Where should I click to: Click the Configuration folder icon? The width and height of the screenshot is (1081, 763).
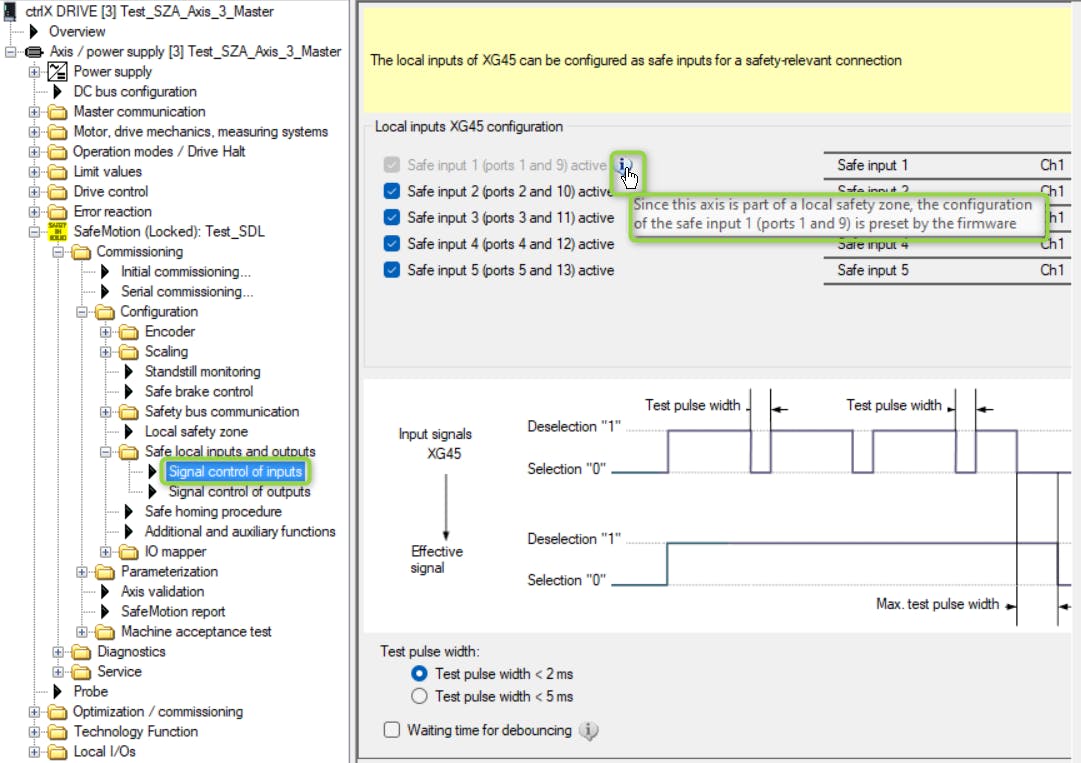coord(105,312)
